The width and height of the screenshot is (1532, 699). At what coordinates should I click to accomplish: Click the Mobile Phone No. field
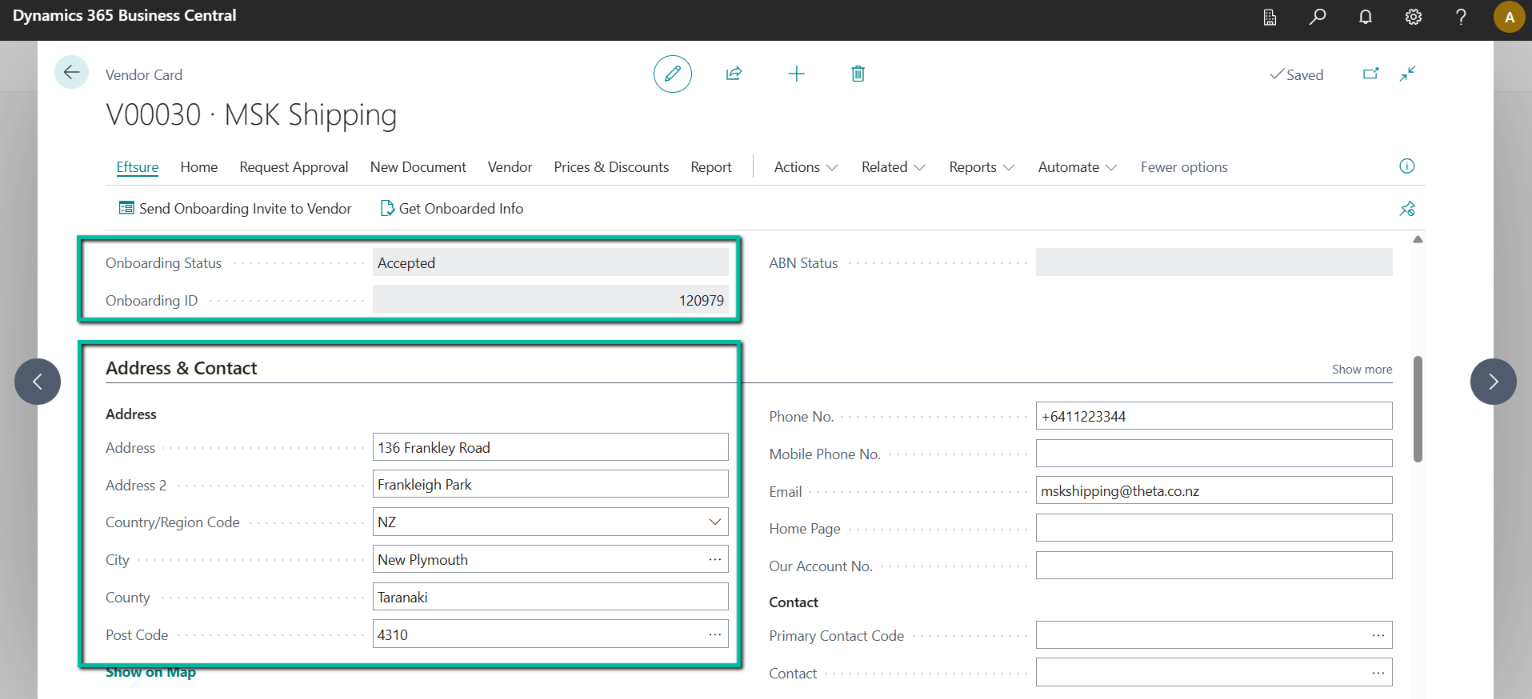click(x=1214, y=453)
